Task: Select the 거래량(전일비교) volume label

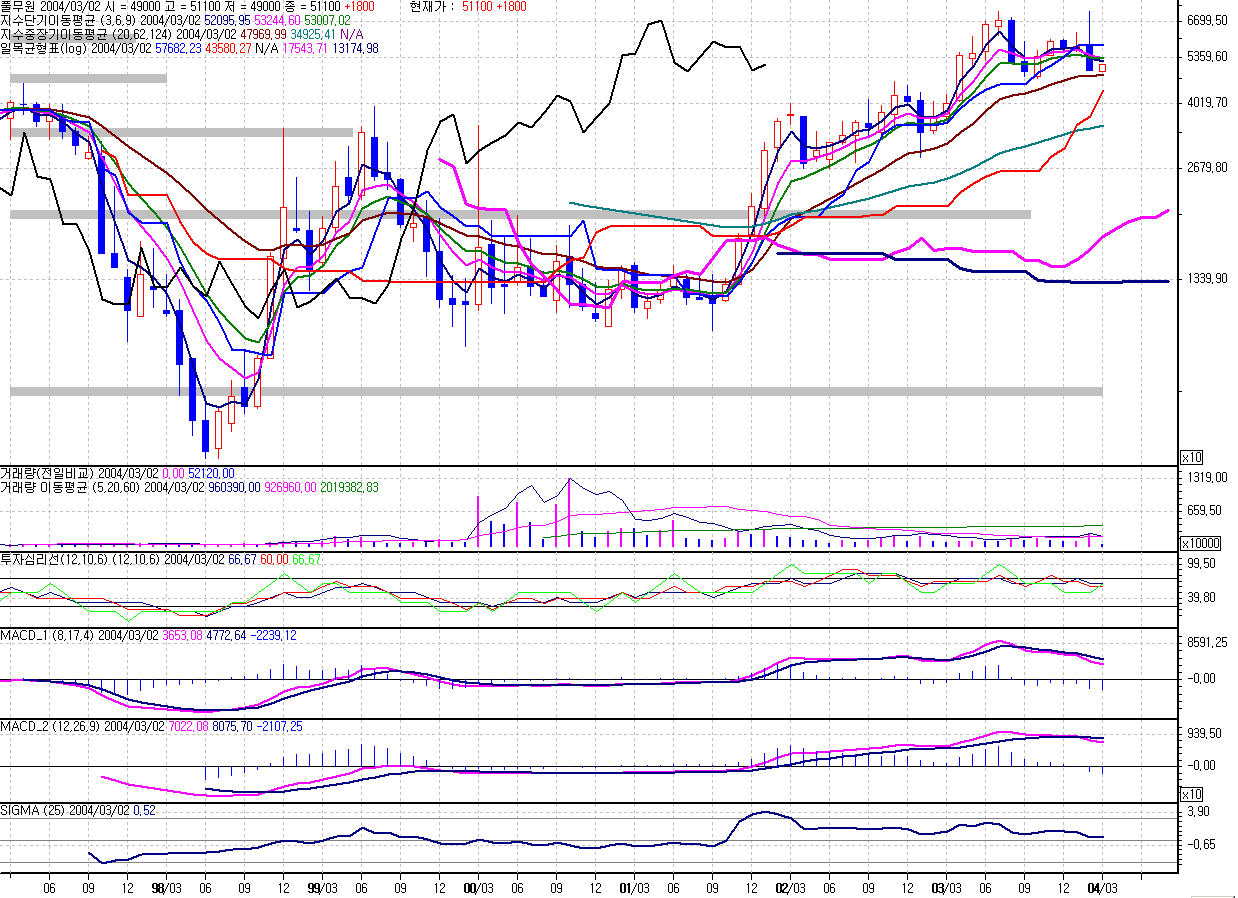Action: click(48, 473)
